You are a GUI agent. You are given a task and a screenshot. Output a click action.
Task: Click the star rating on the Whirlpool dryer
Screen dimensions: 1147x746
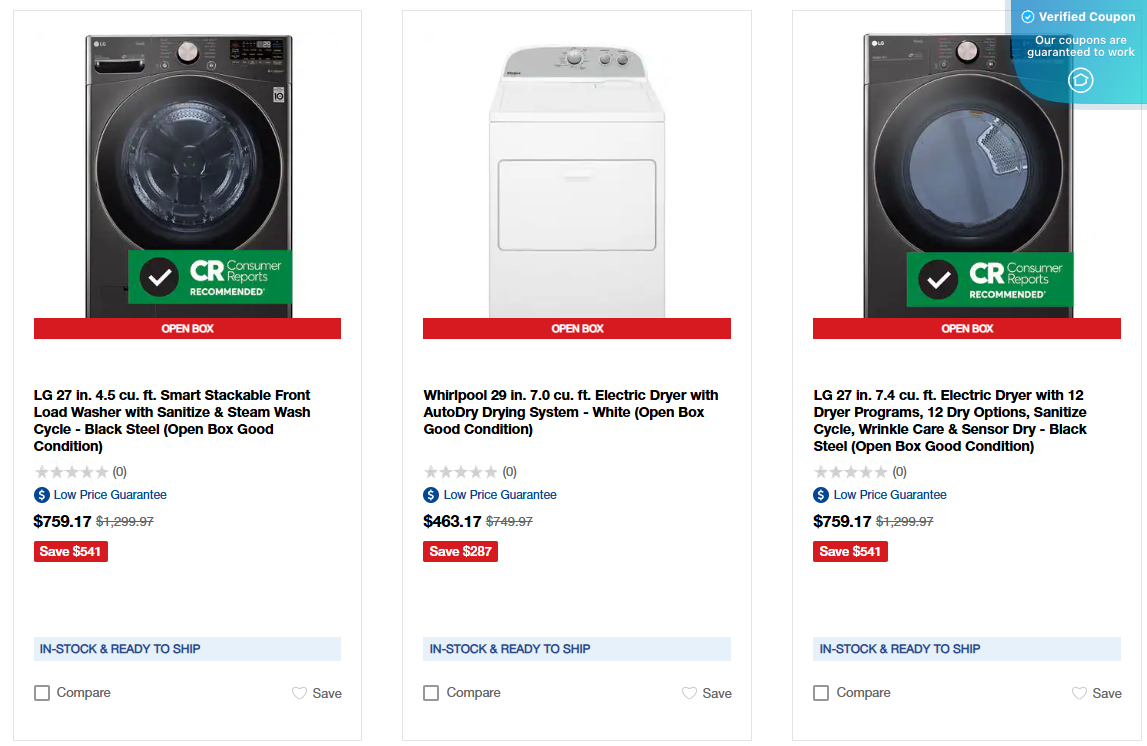(x=461, y=471)
